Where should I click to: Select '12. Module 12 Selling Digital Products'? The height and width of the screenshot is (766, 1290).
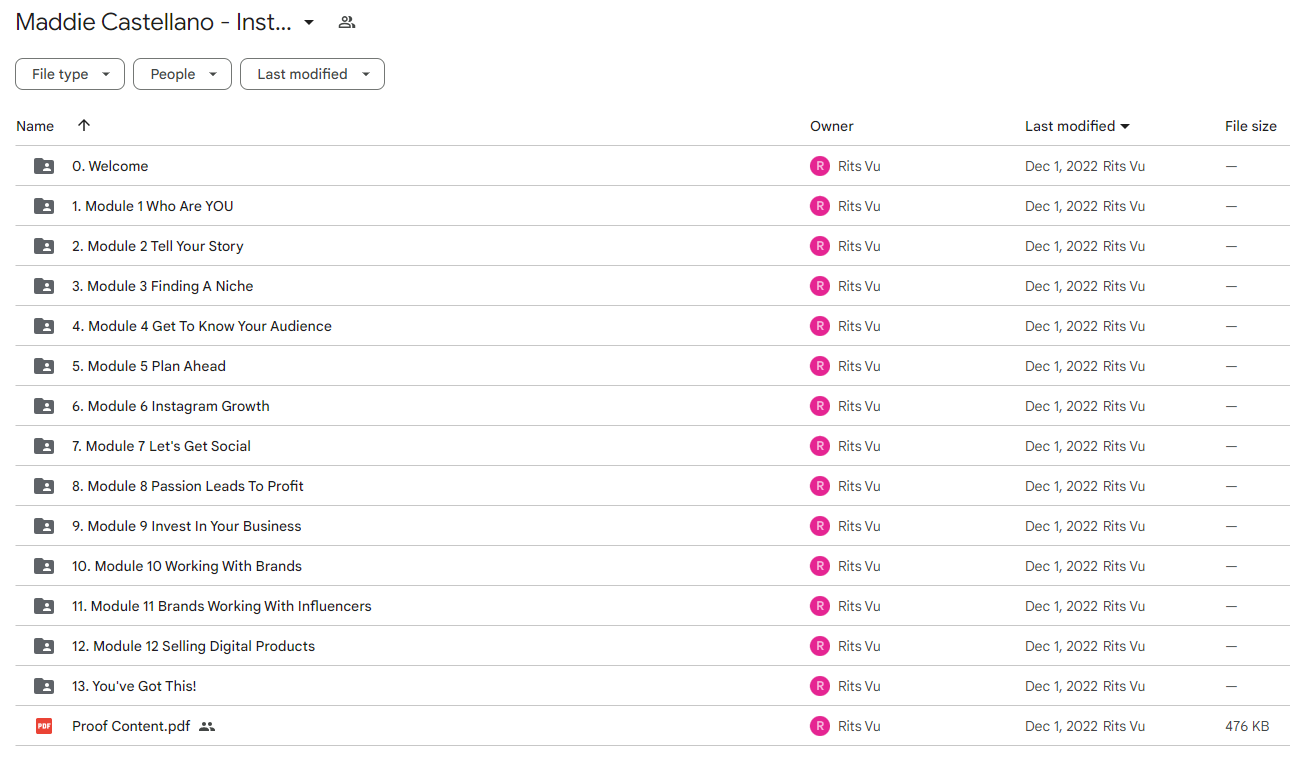[194, 646]
